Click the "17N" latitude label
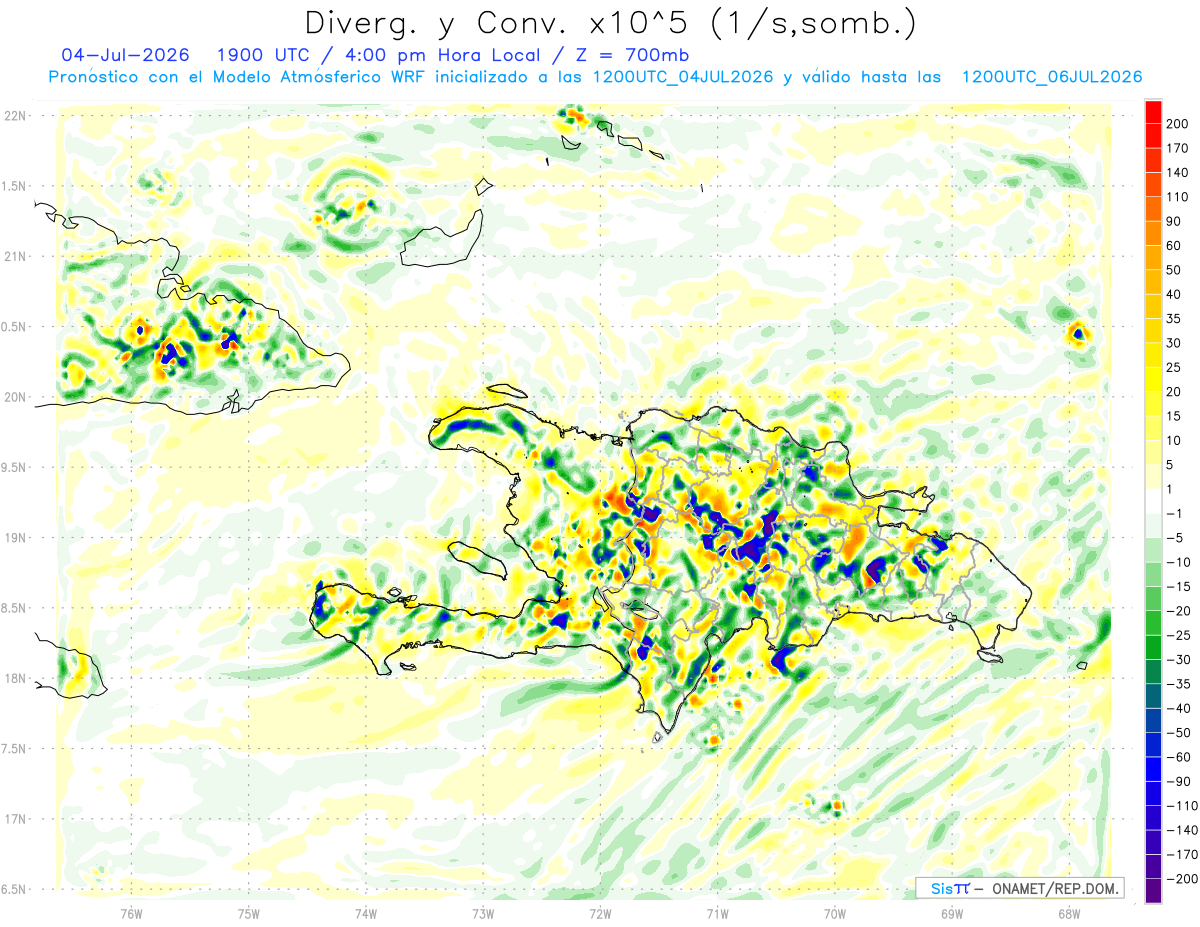This screenshot has width=1200, height=927. click(x=16, y=819)
